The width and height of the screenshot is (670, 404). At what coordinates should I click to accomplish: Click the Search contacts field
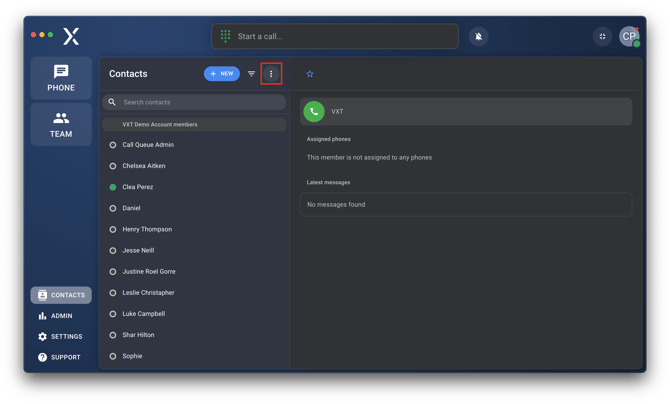(200, 102)
